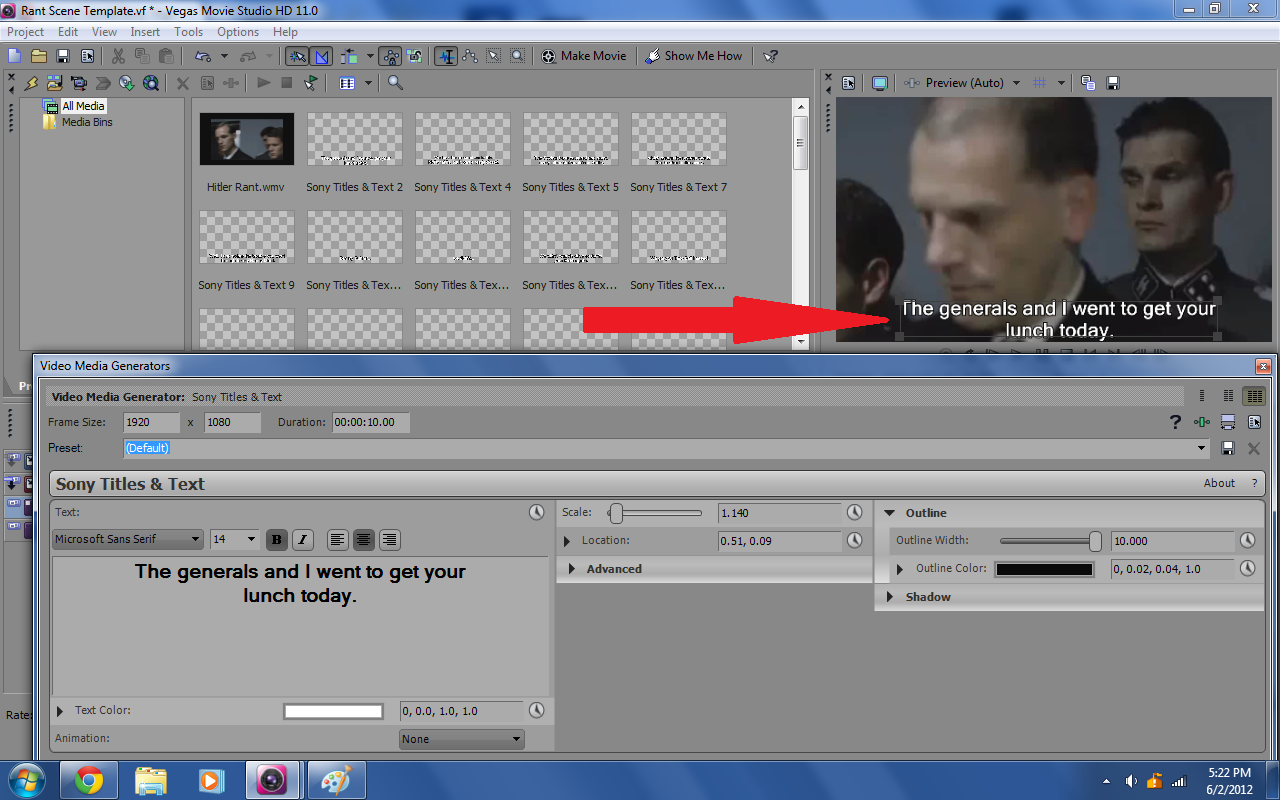Set text alignment to right
The image size is (1280, 800).
click(390, 540)
